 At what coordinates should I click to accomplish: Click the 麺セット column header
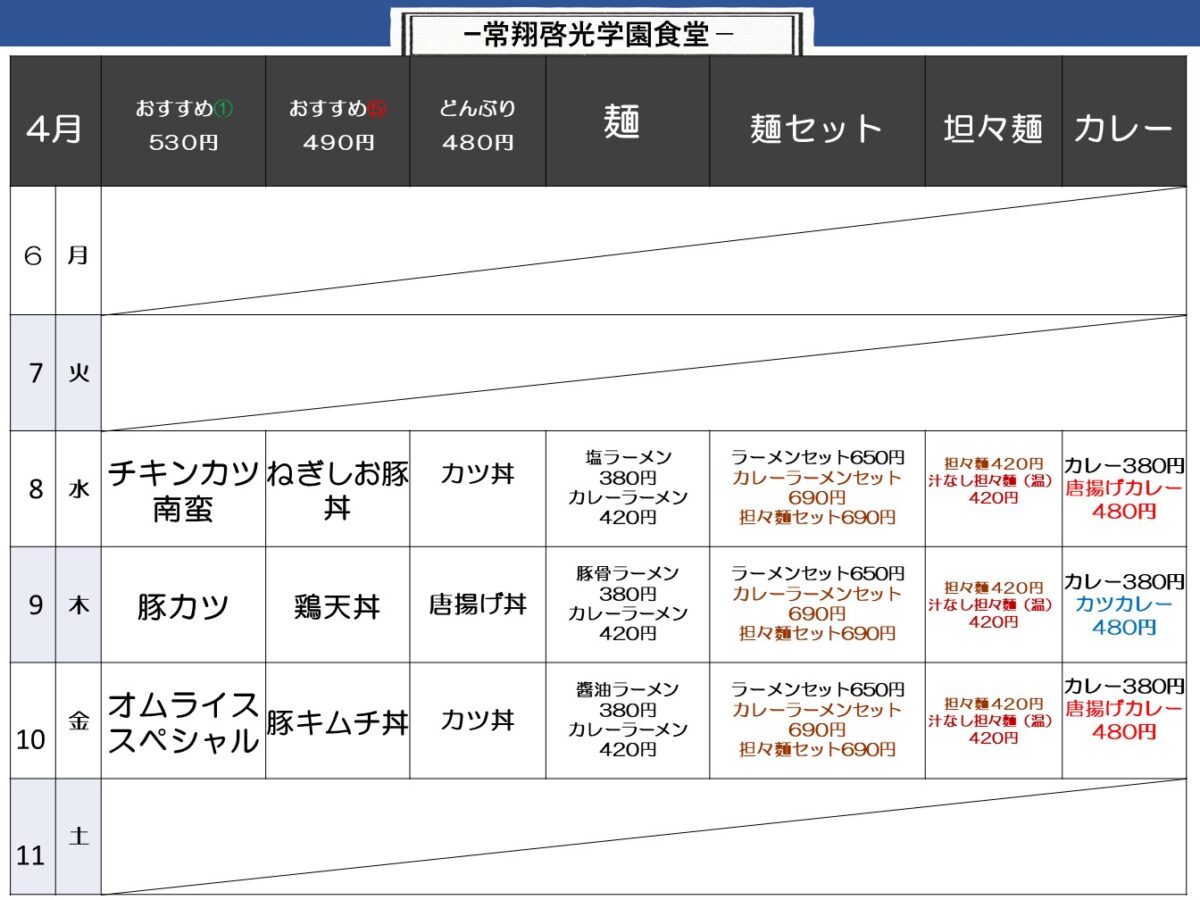[816, 128]
